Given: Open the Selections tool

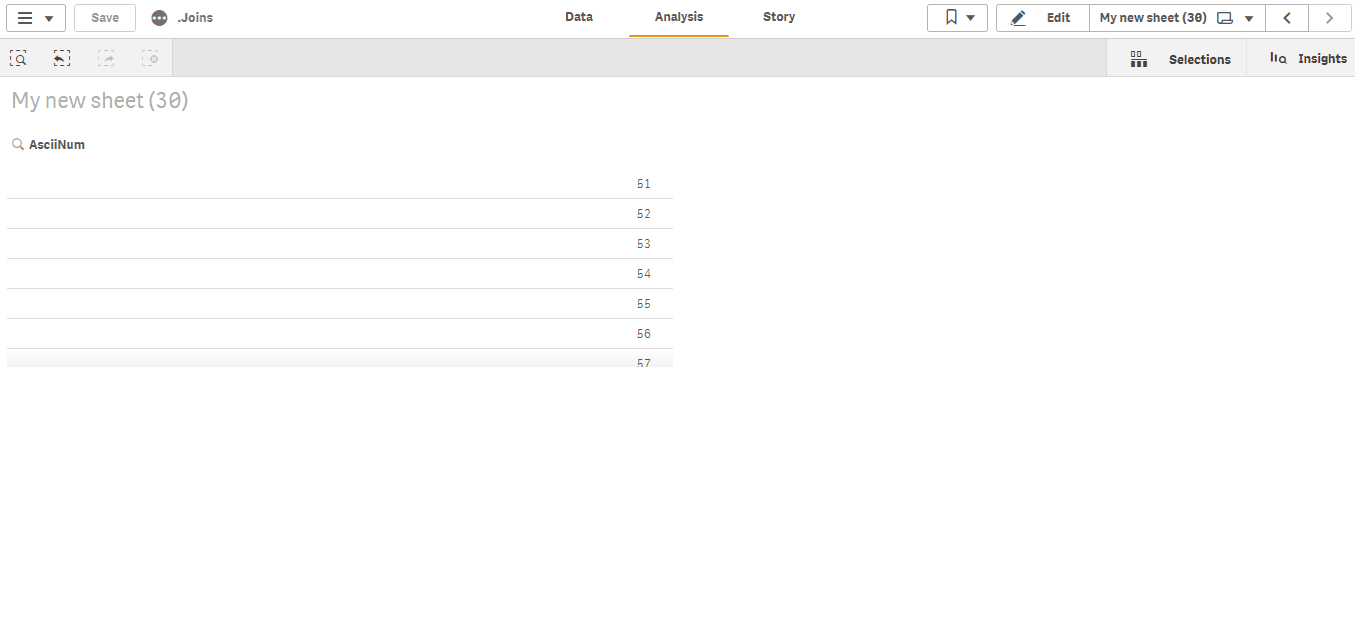Looking at the screenshot, I should (x=1177, y=59).
